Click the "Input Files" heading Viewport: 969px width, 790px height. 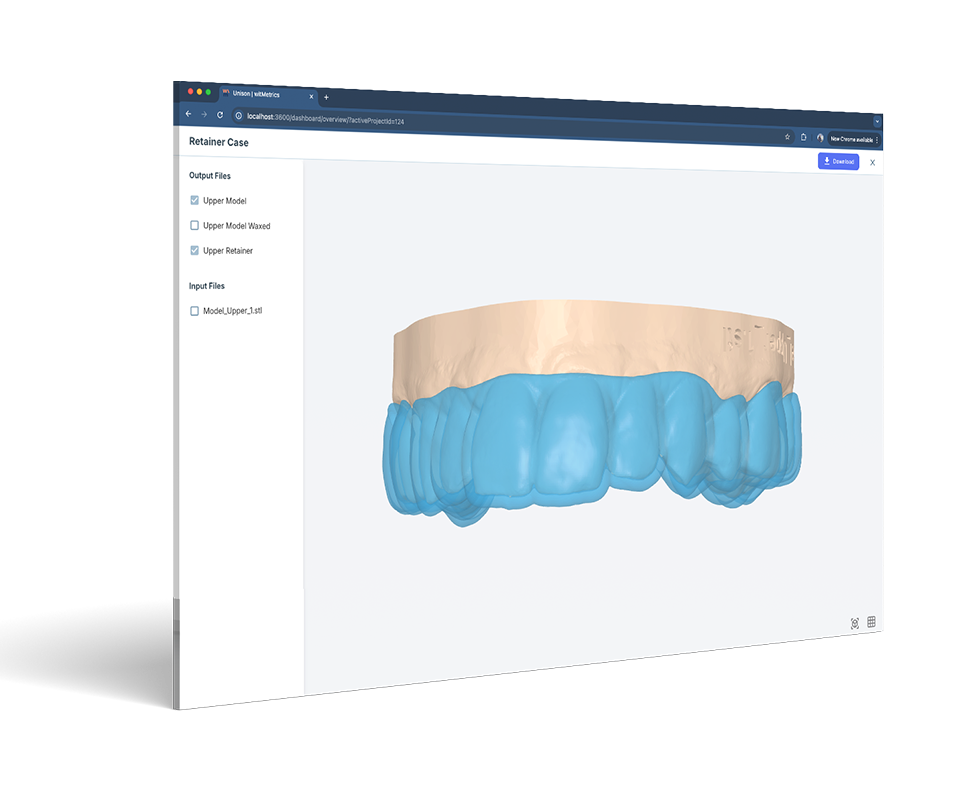point(206,286)
